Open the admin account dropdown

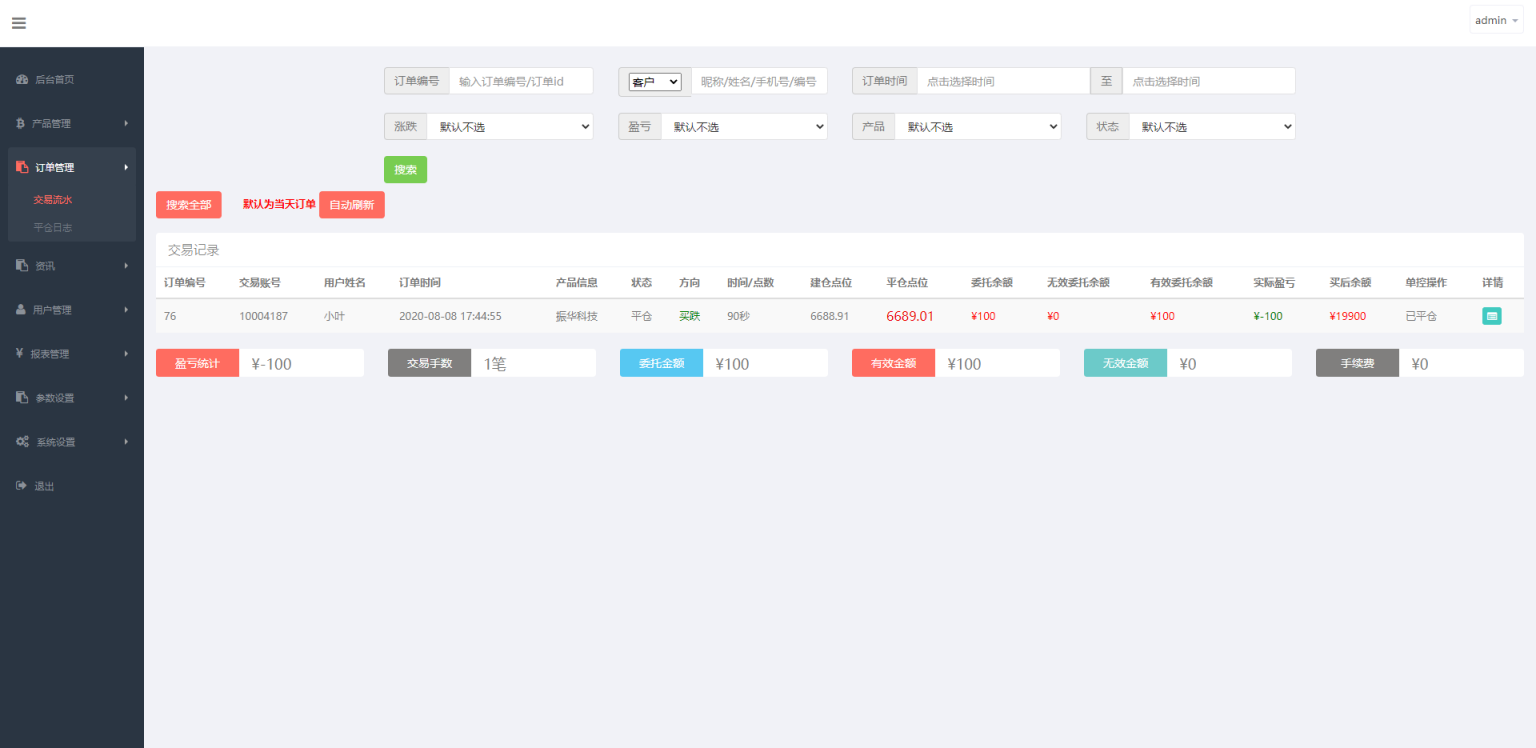1495,20
